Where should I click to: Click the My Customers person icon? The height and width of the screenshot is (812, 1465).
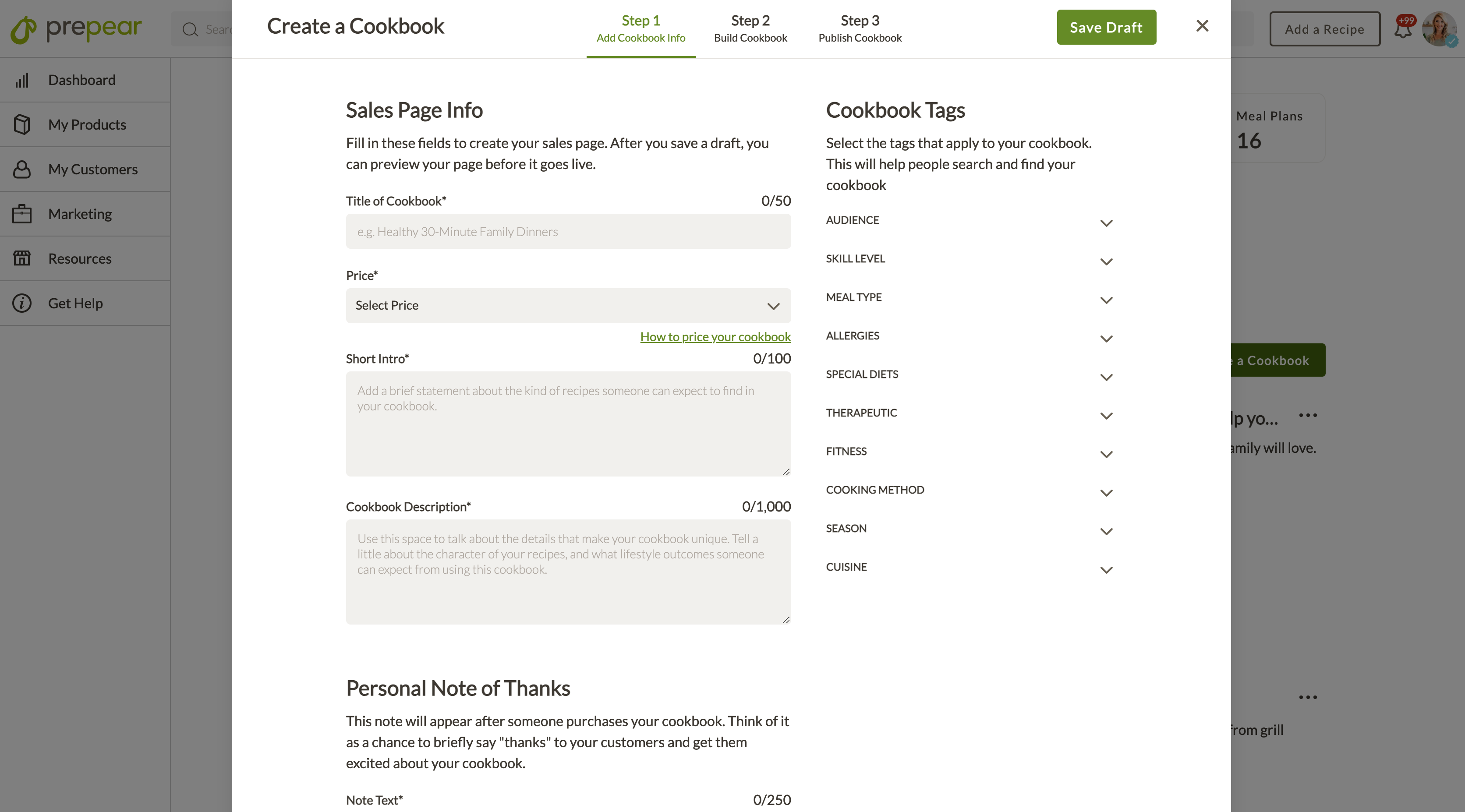click(x=21, y=169)
